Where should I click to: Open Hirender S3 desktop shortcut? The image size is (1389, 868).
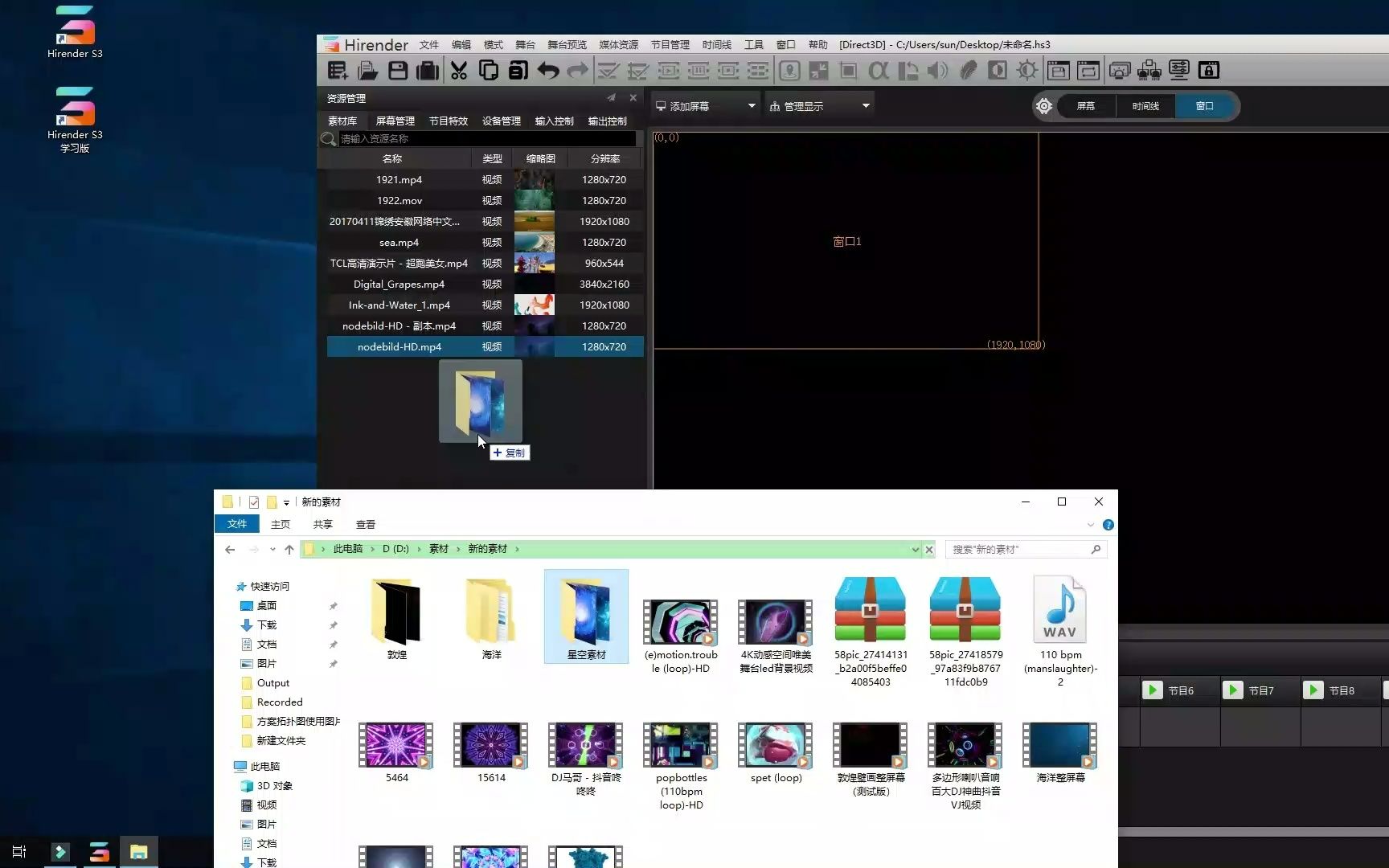pyautogui.click(x=75, y=33)
